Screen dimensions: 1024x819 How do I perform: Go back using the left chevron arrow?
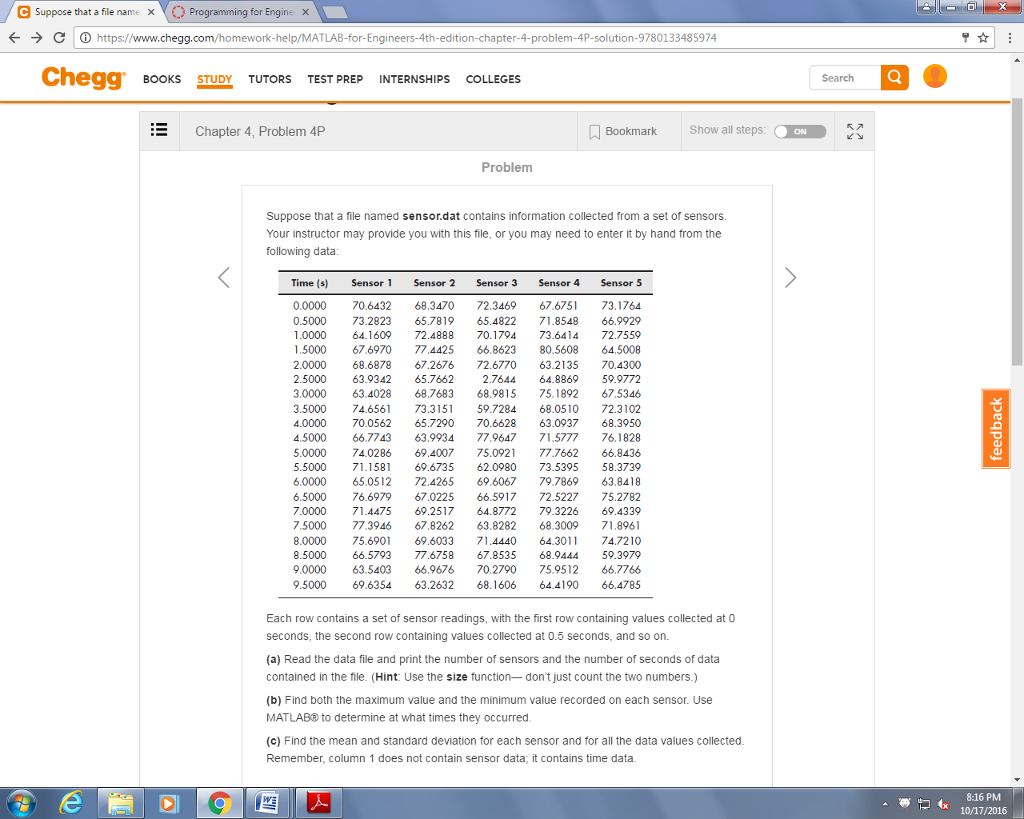click(223, 277)
